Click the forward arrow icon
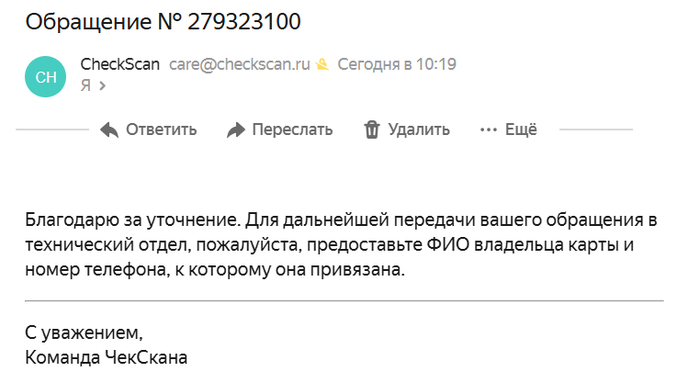Screen dimensions: 700x383 pyautogui.click(x=236, y=130)
